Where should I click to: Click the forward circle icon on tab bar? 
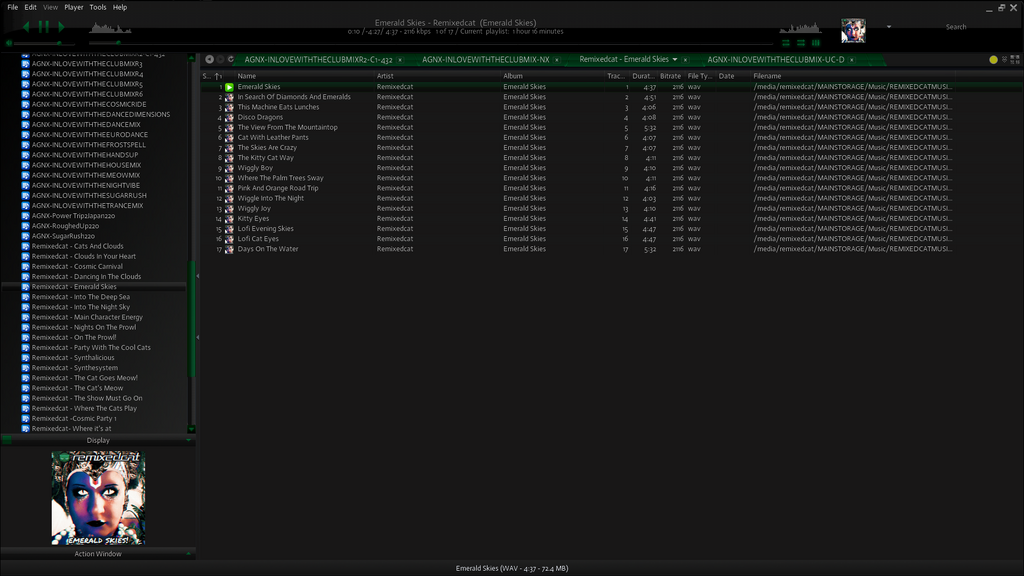point(220,59)
